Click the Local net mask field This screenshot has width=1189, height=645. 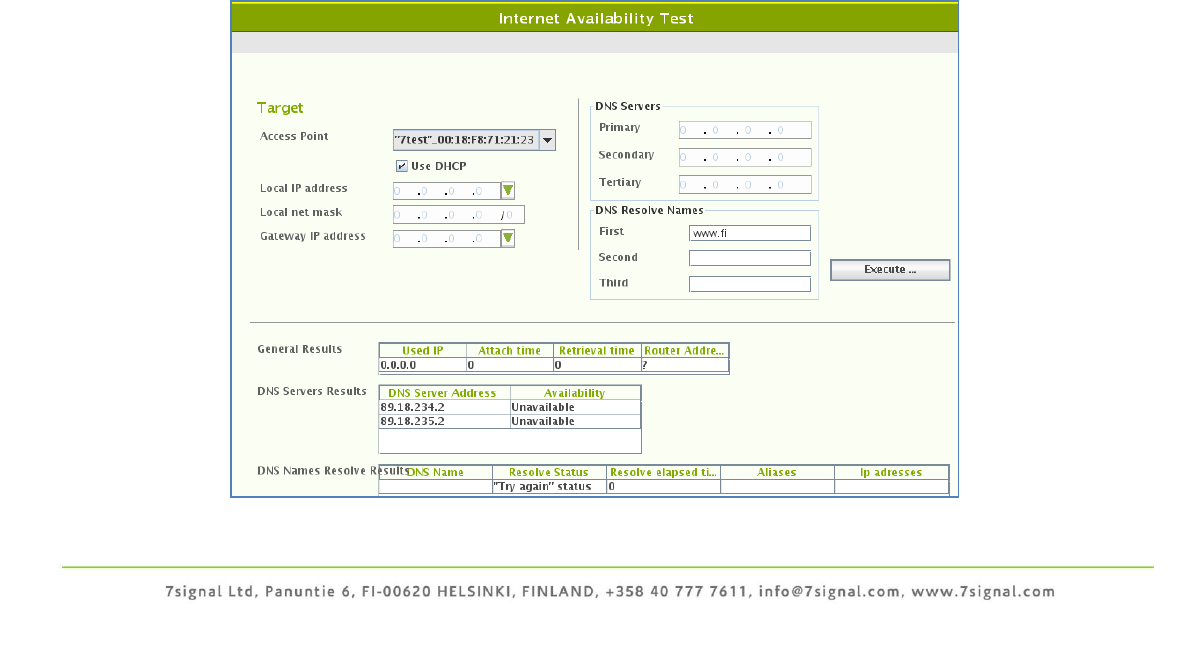(x=459, y=215)
